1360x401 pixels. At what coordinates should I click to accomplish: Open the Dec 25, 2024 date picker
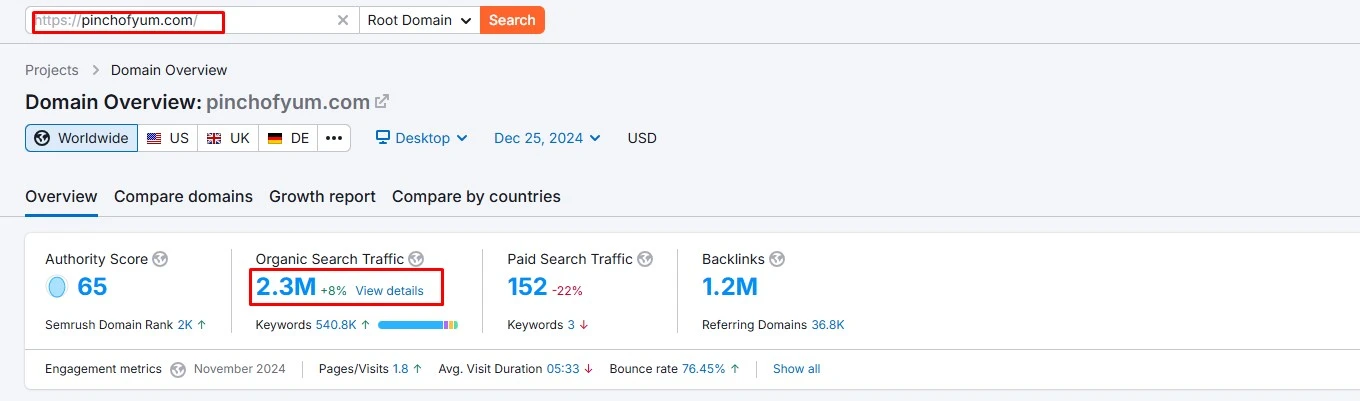(547, 138)
